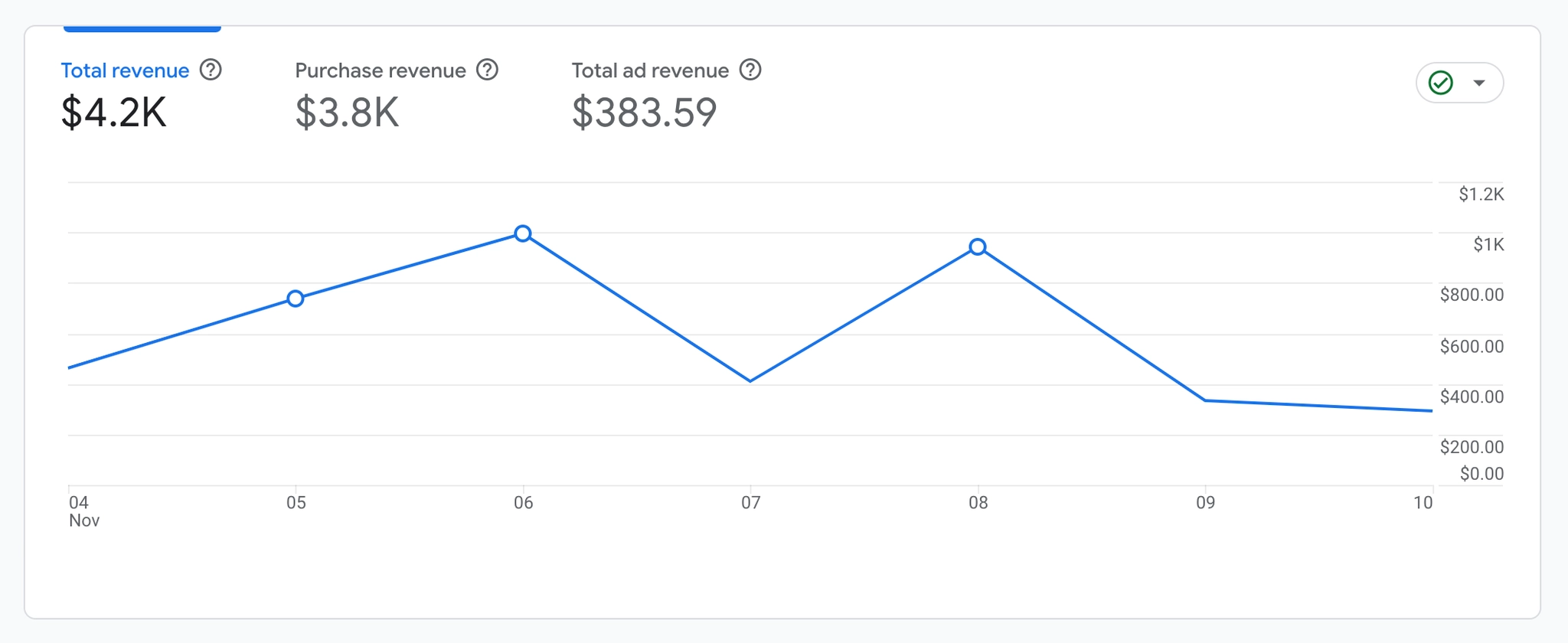The image size is (1568, 643).
Task: Click the Nov 08 data point marker
Action: [x=978, y=246]
